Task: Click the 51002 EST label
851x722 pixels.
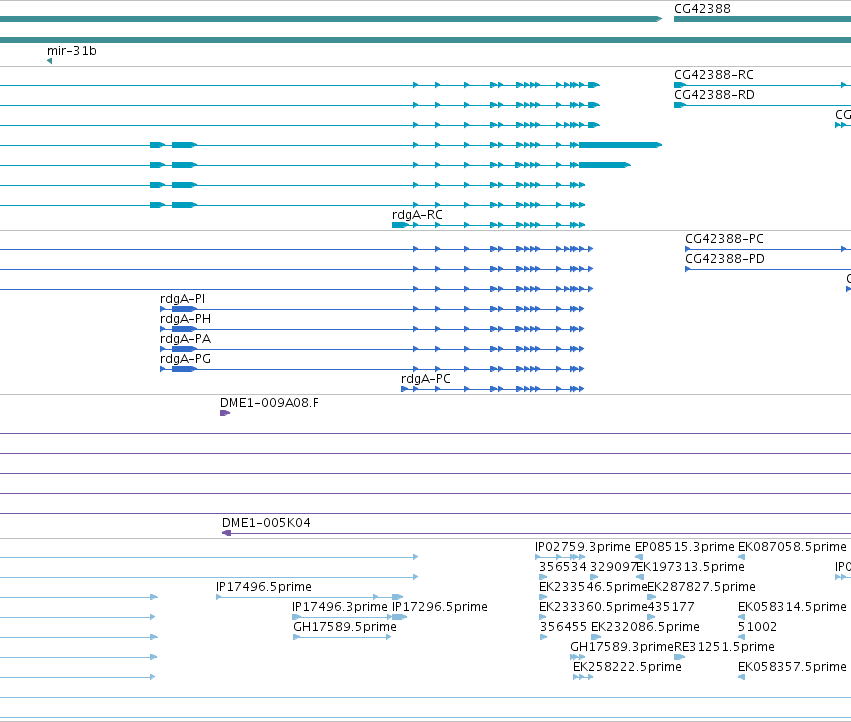Action: pos(757,627)
